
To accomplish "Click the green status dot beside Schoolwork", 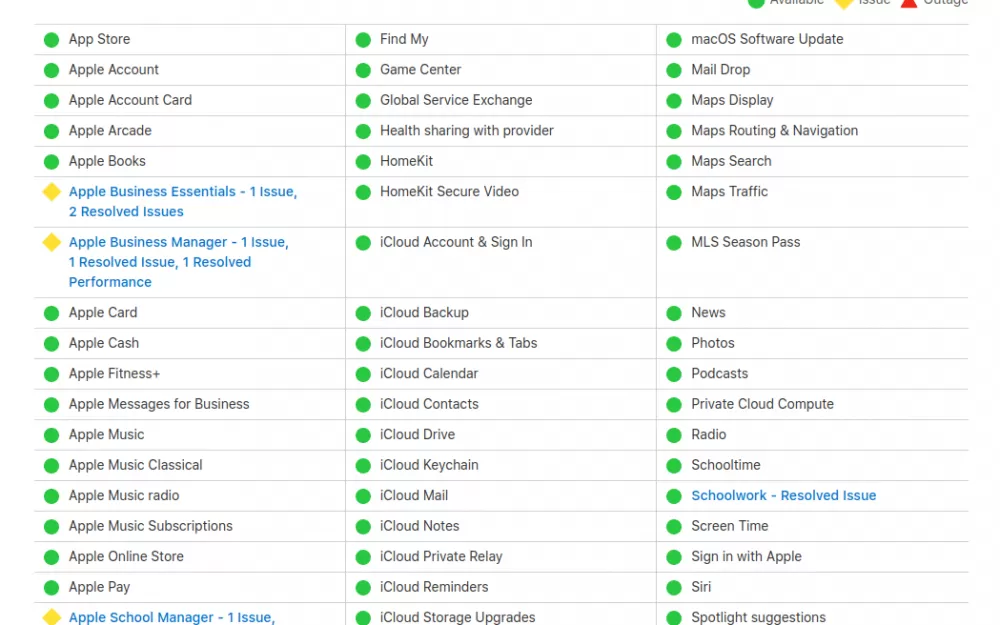I will click(x=674, y=496).
